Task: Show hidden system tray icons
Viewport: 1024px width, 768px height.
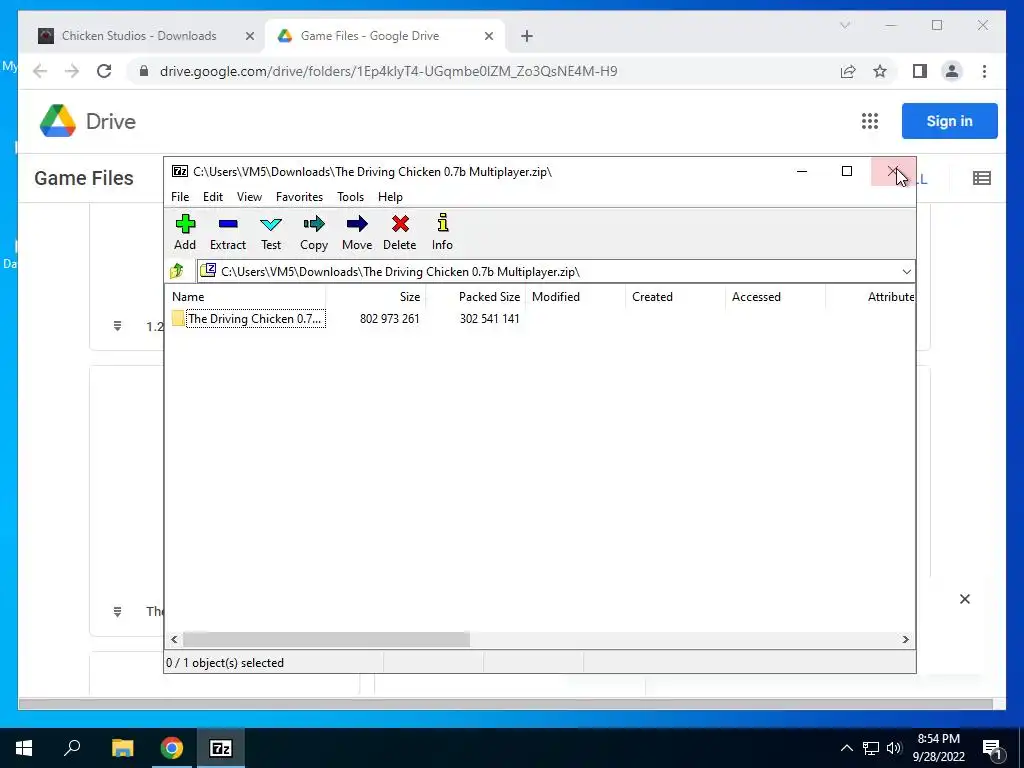Action: pyautogui.click(x=846, y=748)
